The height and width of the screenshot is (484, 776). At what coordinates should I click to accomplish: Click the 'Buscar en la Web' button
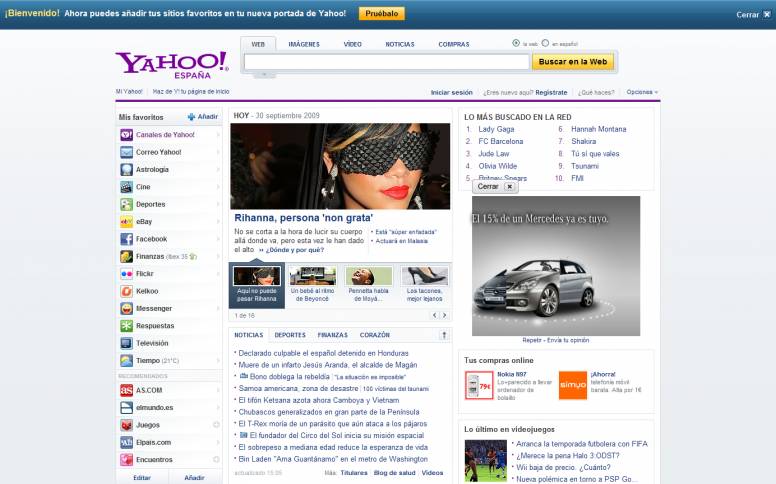coord(573,62)
